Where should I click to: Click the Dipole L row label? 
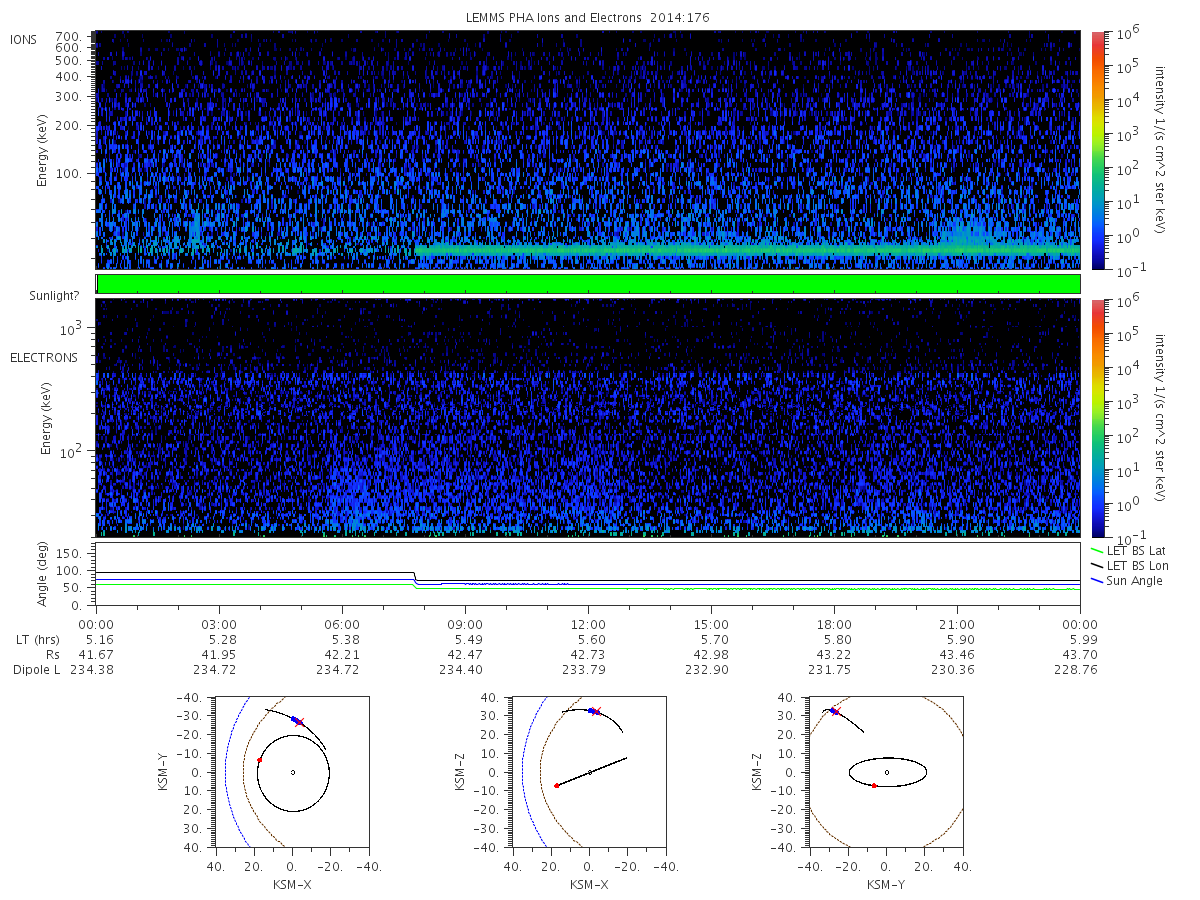click(x=36, y=670)
